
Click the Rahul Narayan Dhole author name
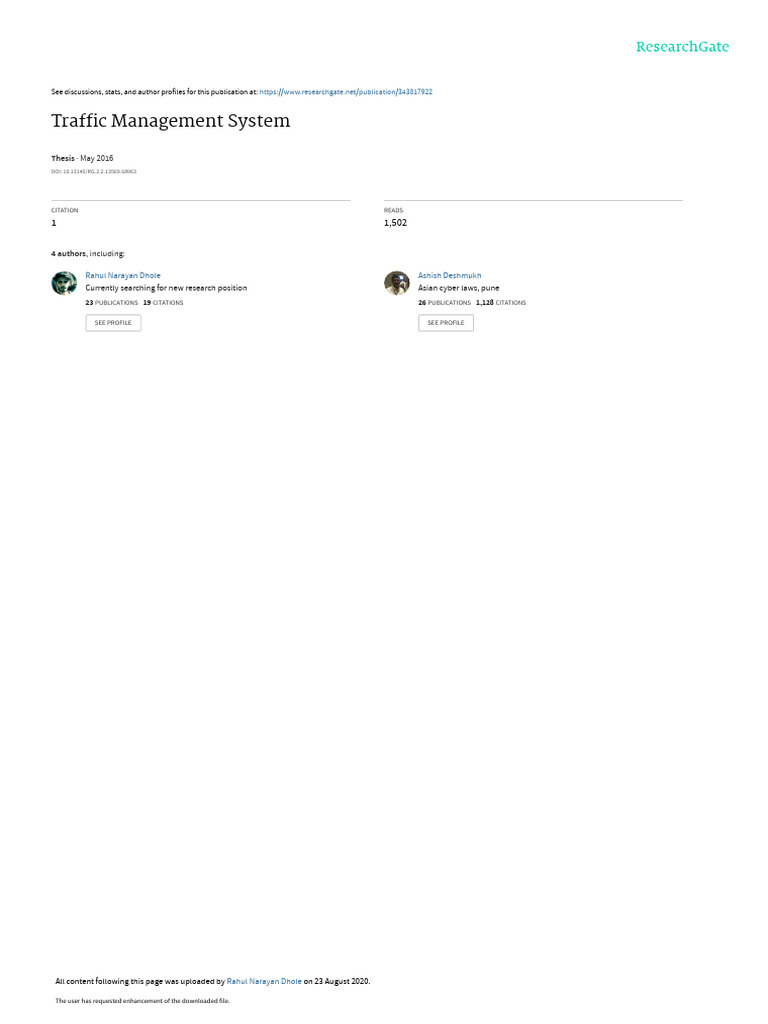[x=123, y=276]
